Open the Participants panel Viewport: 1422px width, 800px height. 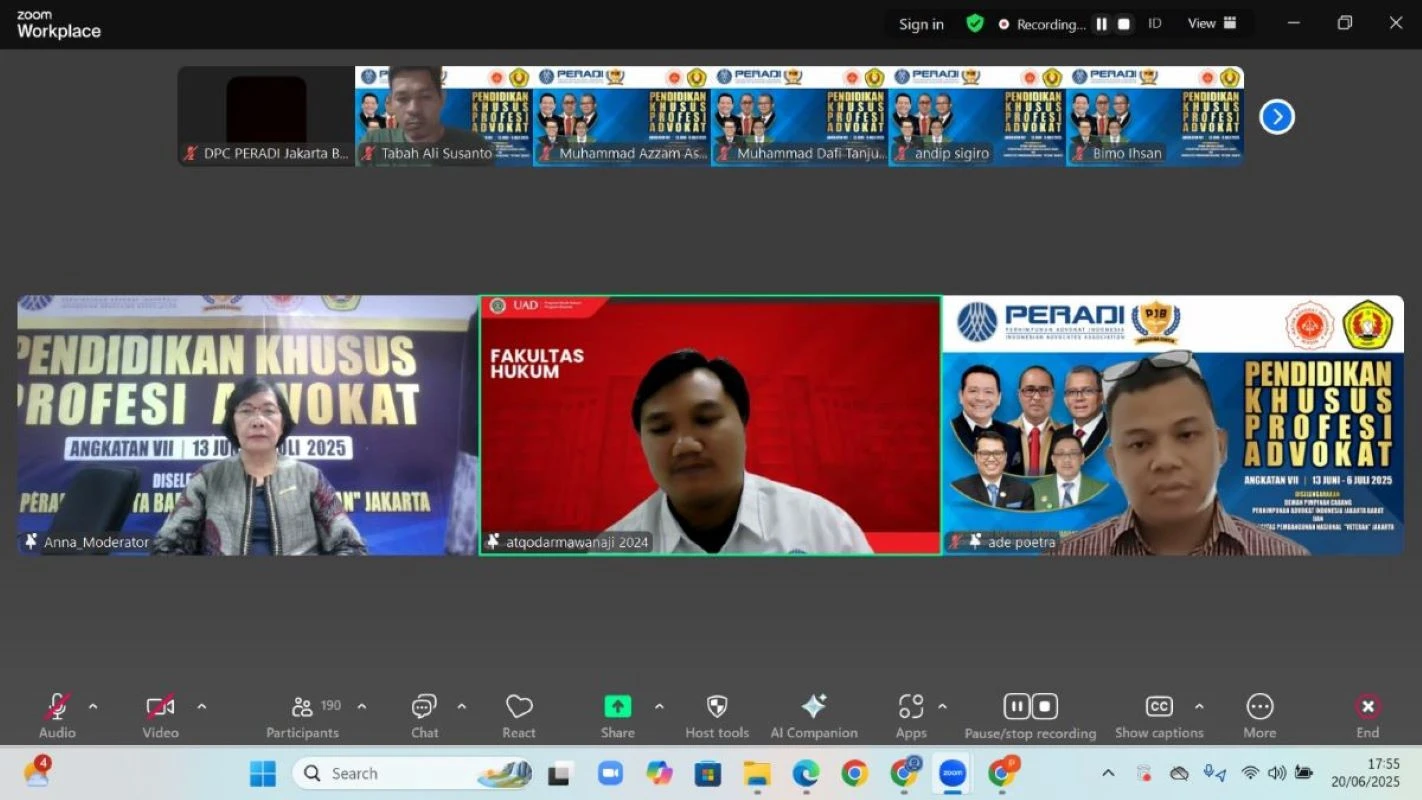tap(303, 715)
